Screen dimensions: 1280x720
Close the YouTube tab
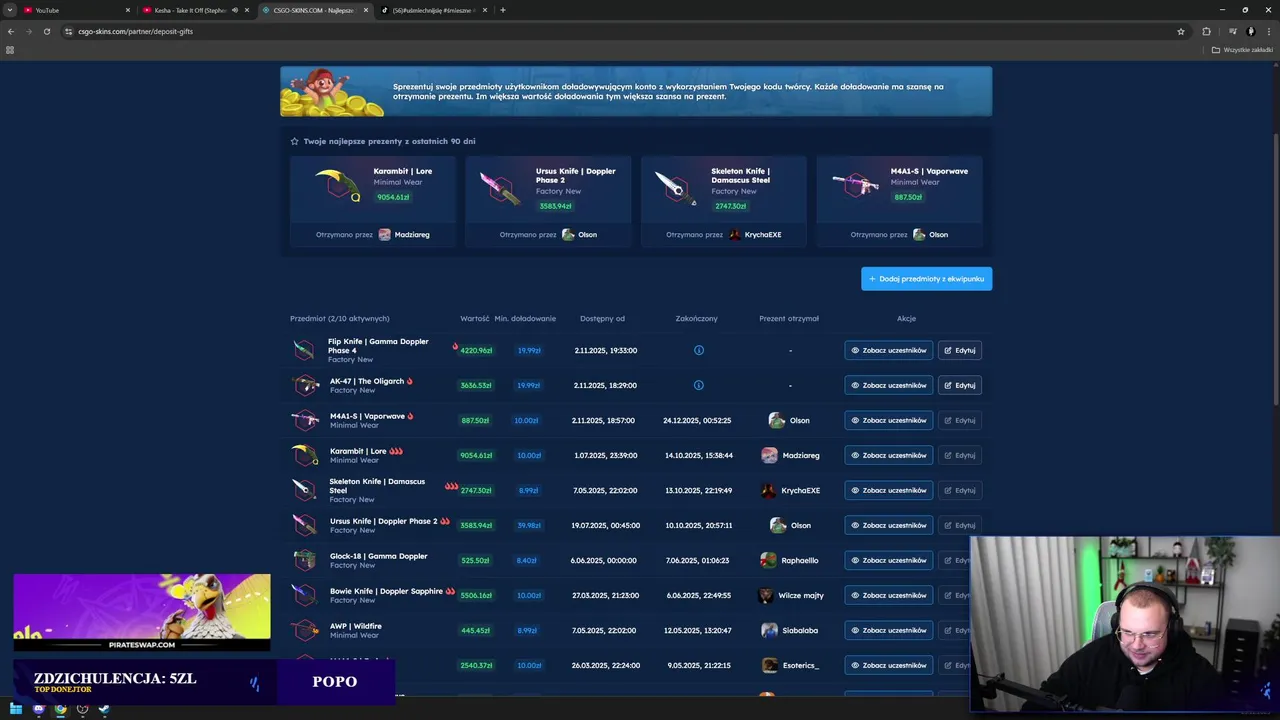[128, 10]
